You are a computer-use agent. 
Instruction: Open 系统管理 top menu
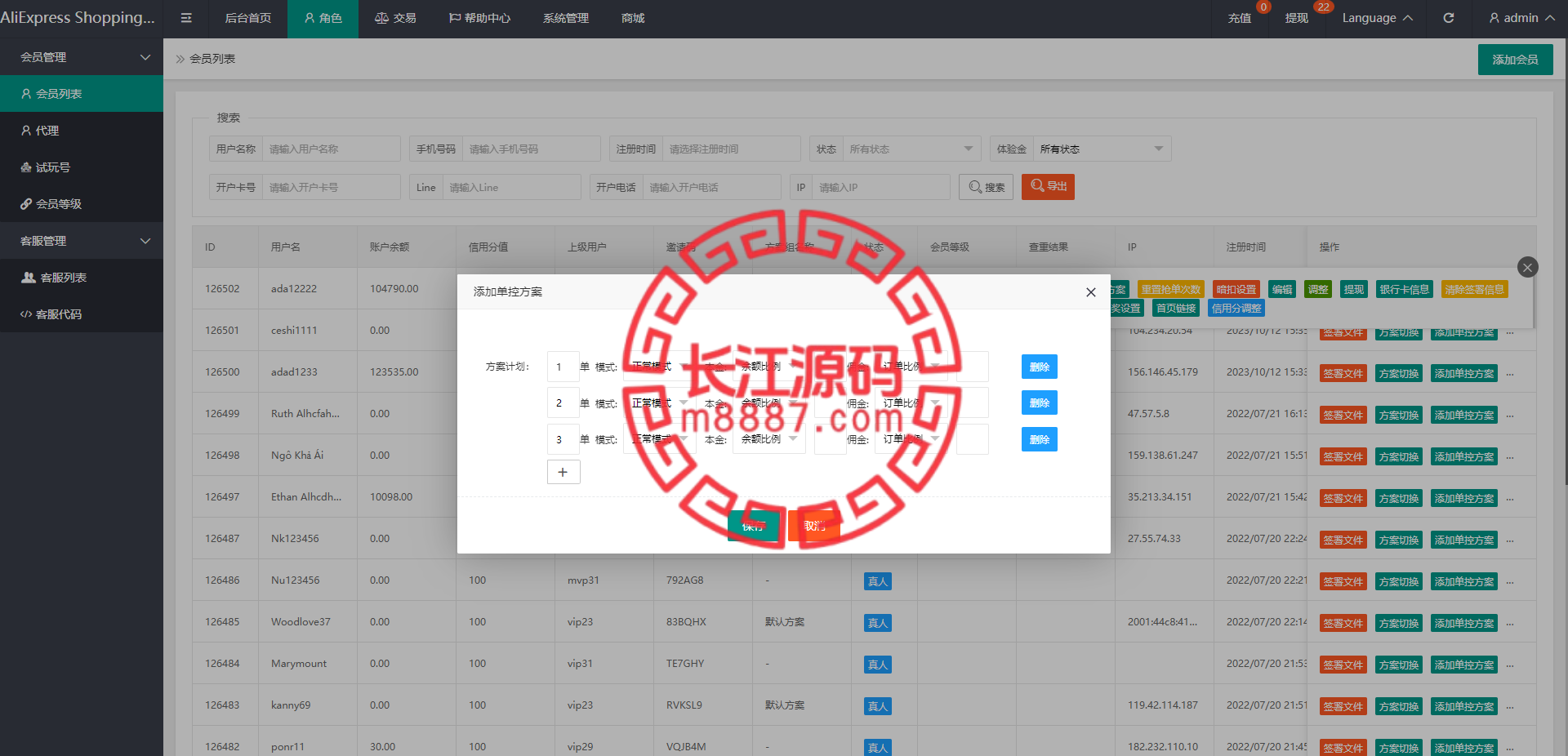click(x=566, y=18)
